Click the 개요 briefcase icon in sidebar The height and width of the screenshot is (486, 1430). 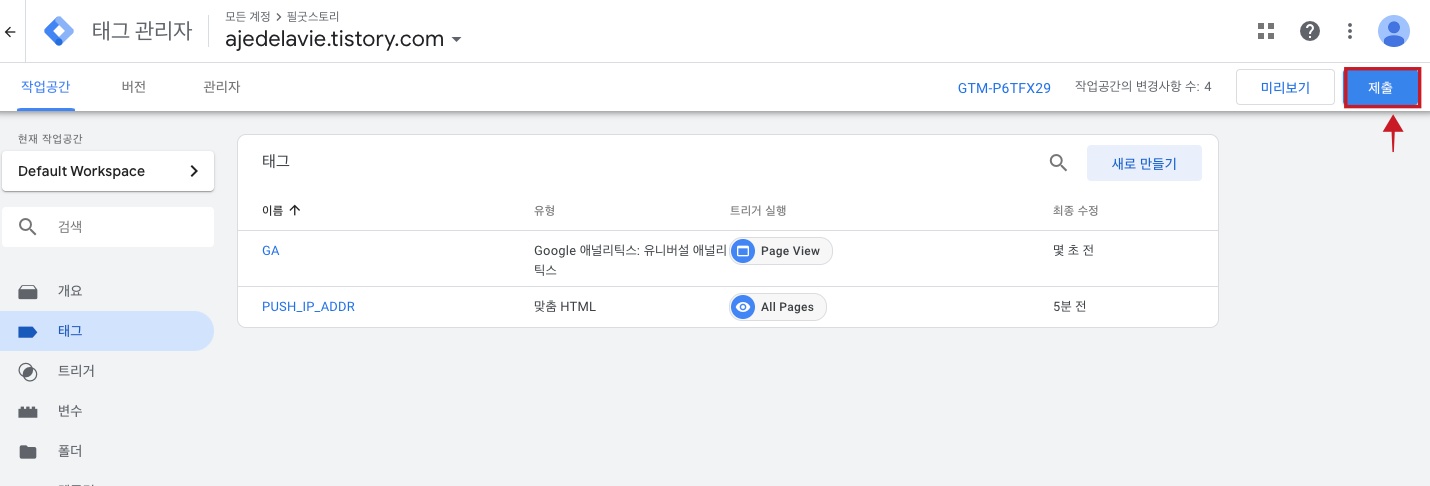[28, 291]
